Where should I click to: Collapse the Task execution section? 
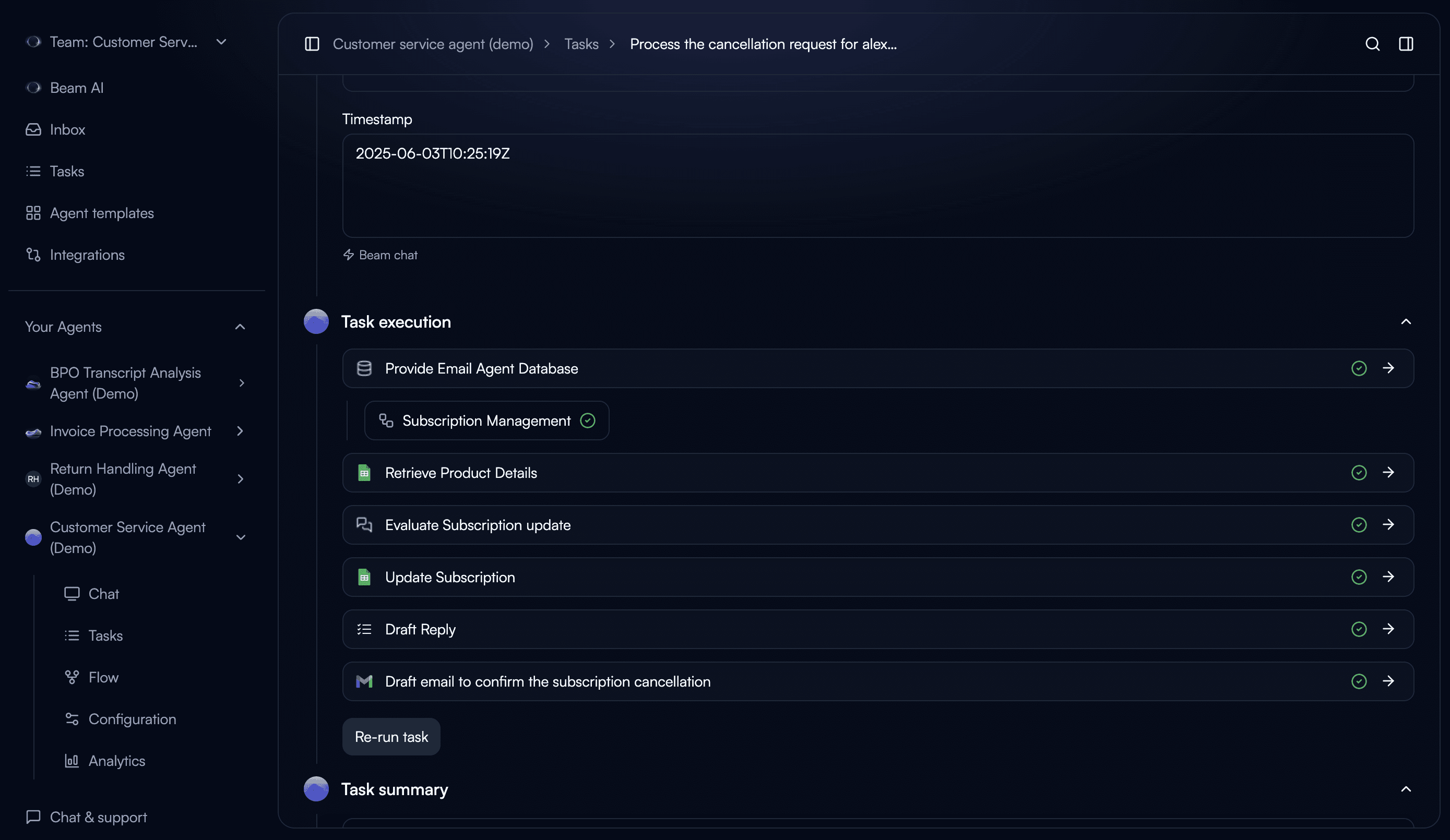pyautogui.click(x=1406, y=321)
